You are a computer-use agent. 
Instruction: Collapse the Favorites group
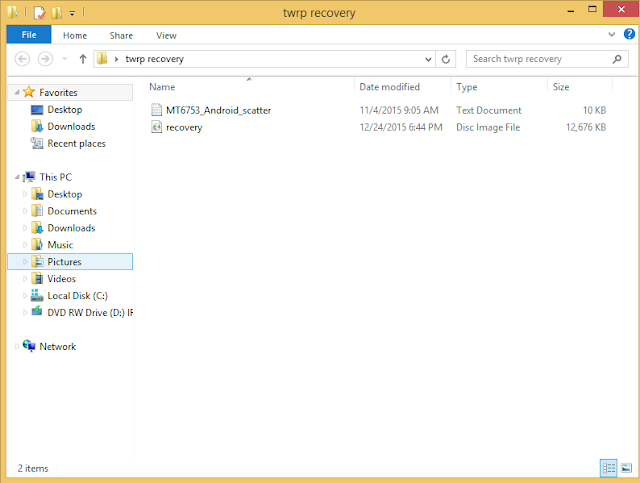(17, 92)
